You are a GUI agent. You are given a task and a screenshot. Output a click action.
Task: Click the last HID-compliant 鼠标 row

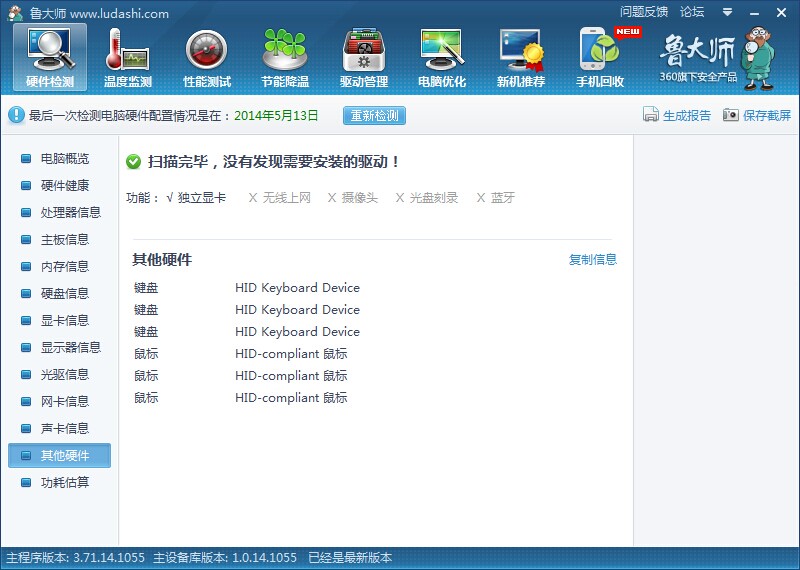241,398
